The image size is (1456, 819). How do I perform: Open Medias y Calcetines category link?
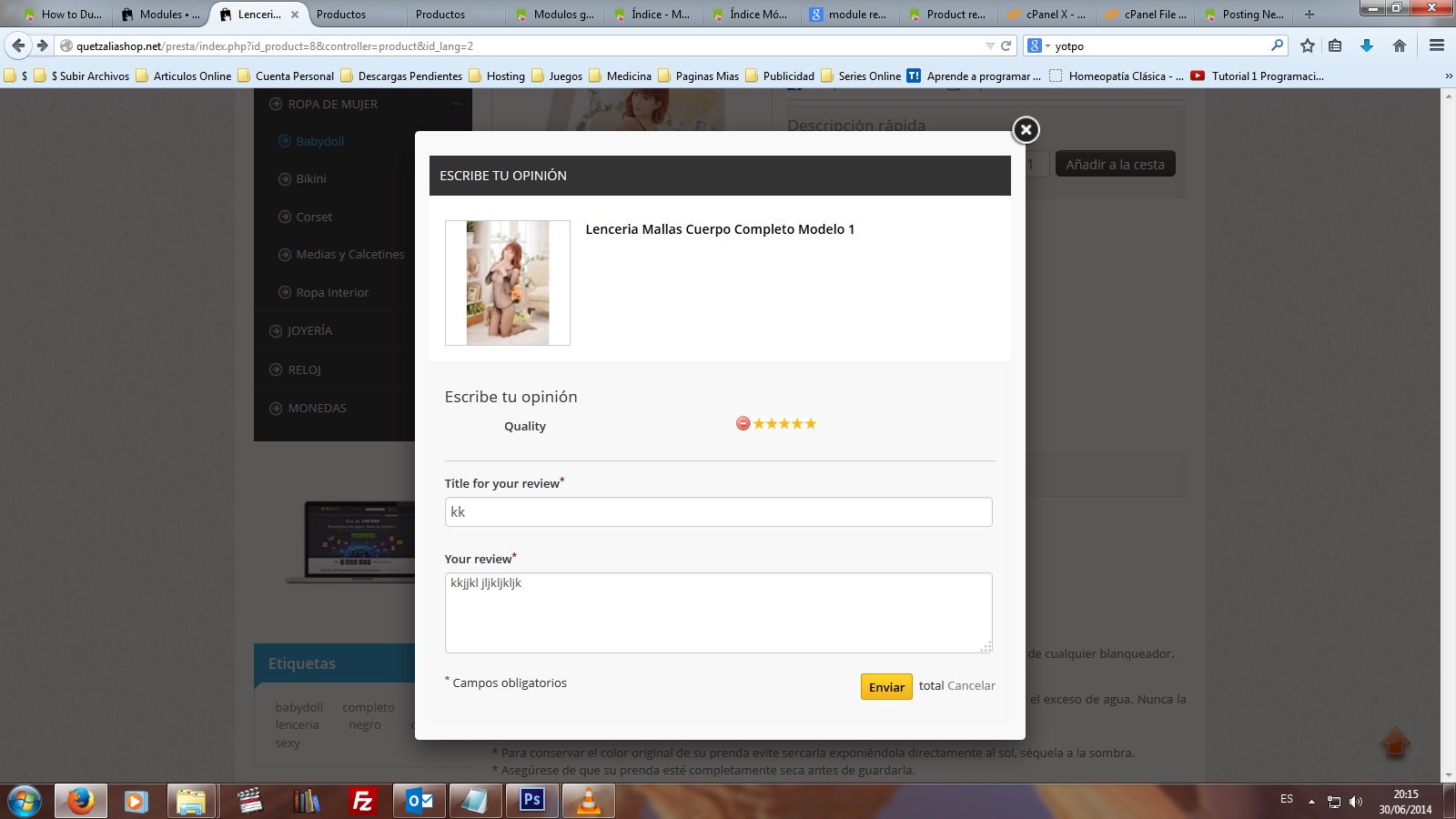pyautogui.click(x=350, y=255)
